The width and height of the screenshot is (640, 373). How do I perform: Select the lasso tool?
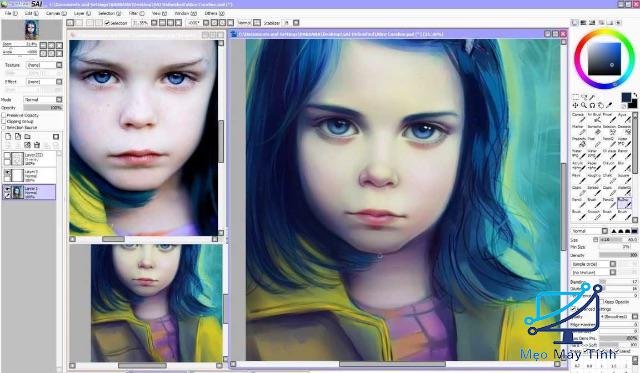tap(584, 97)
